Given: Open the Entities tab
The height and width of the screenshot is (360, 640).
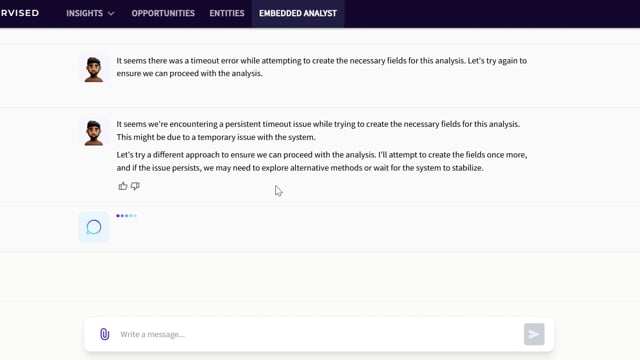Looking at the screenshot, I should click(227, 13).
